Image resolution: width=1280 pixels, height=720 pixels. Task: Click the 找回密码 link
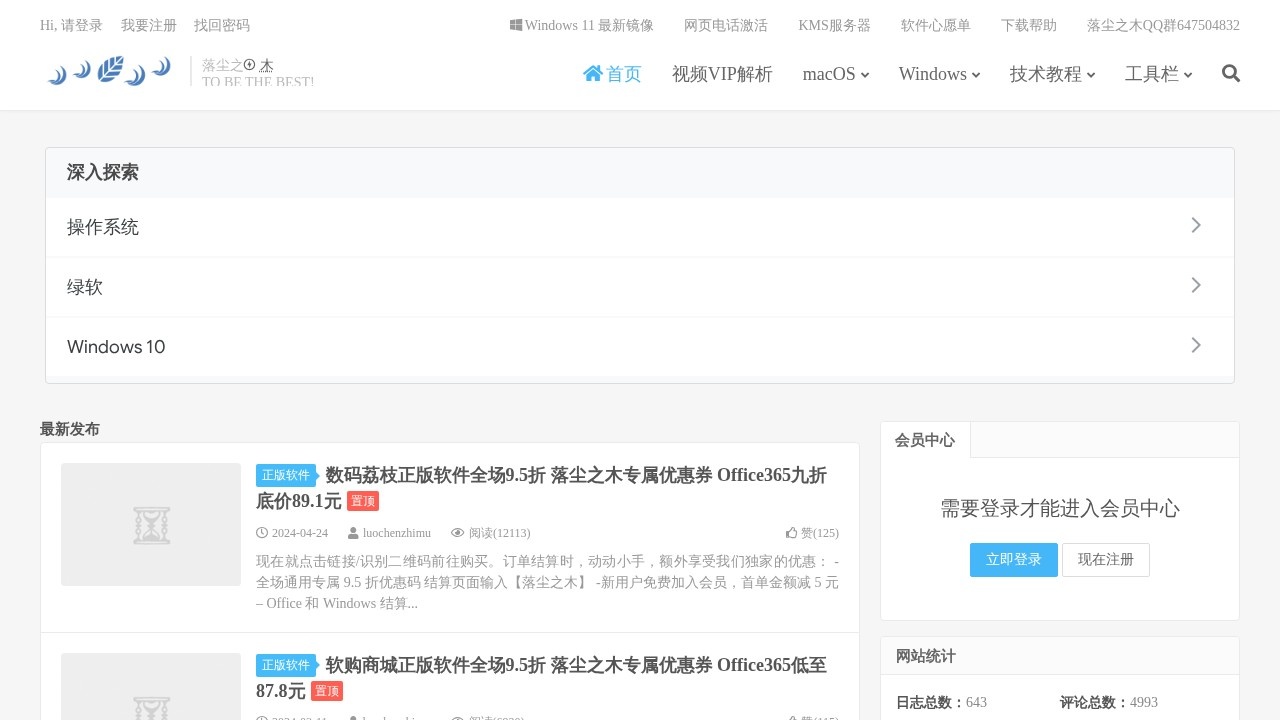(222, 25)
